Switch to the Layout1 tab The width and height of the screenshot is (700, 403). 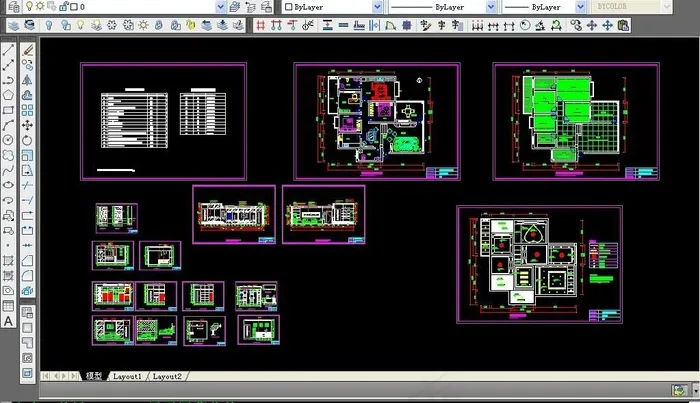[126, 376]
